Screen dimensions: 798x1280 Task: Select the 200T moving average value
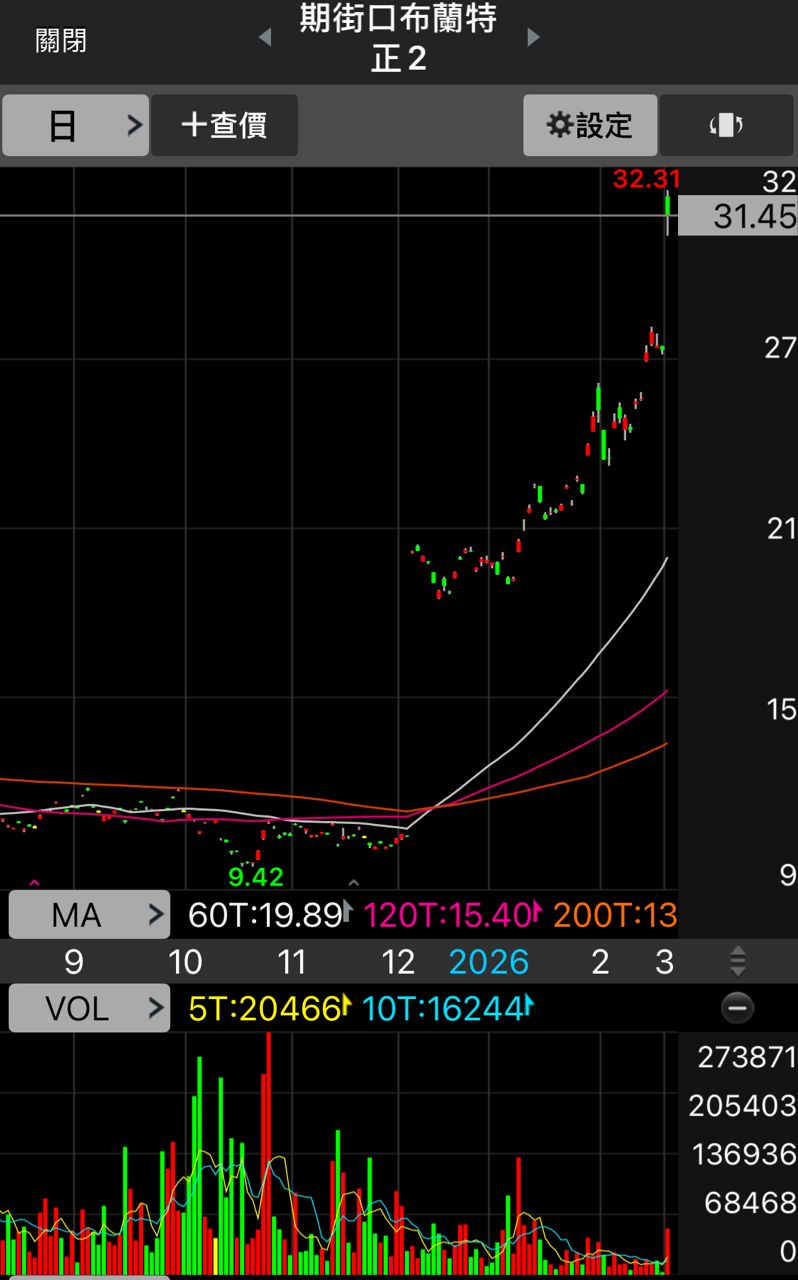point(614,914)
